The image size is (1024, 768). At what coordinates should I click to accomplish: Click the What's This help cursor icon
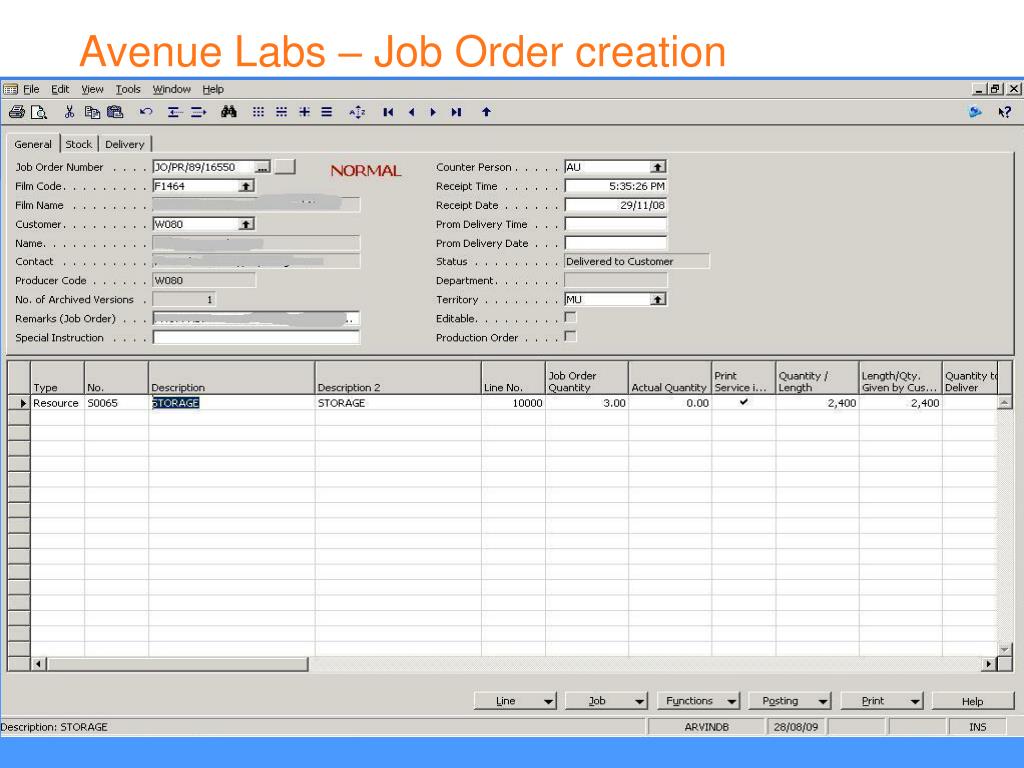point(1004,112)
